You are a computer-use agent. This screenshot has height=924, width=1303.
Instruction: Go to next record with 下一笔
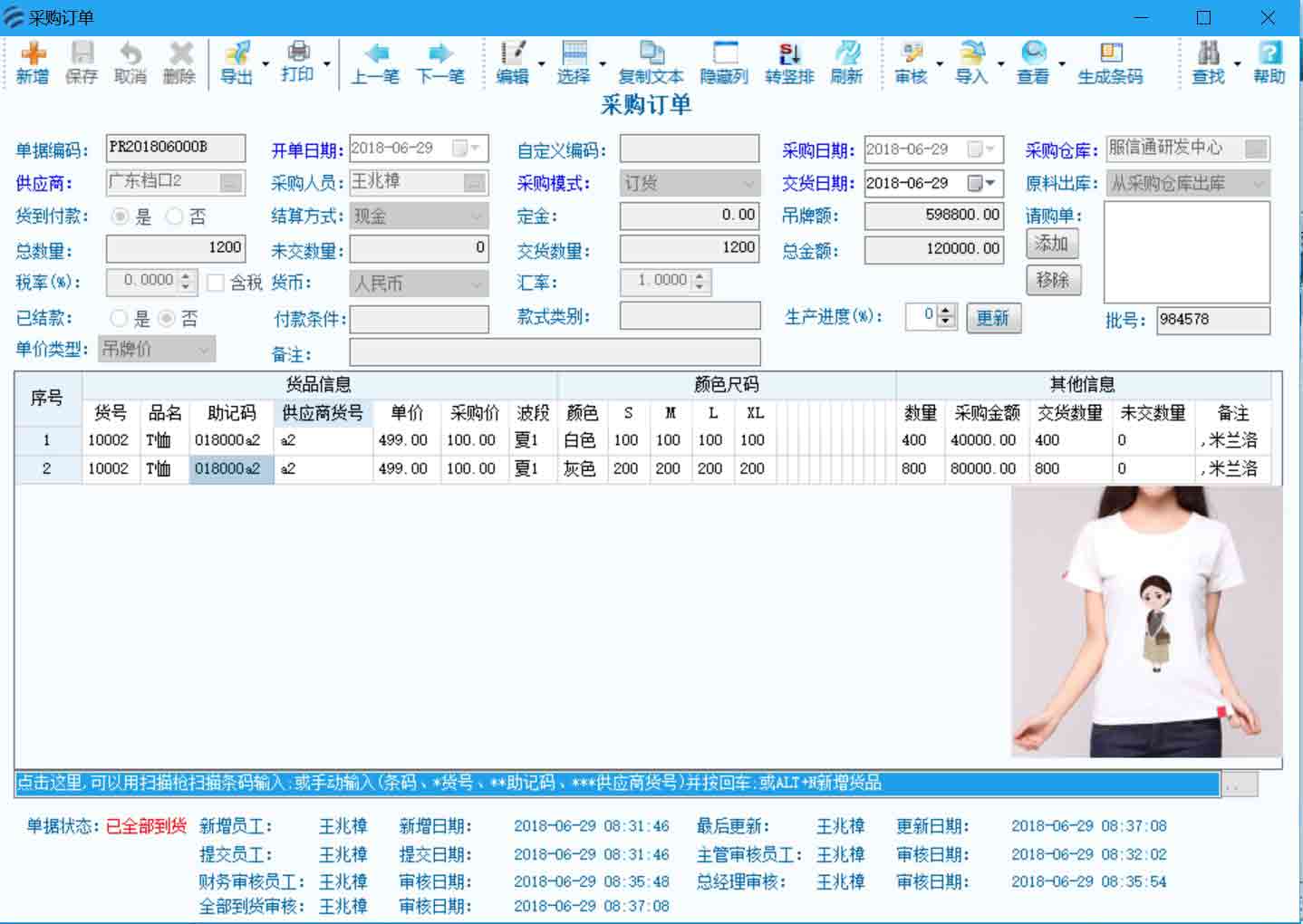pyautogui.click(x=440, y=63)
